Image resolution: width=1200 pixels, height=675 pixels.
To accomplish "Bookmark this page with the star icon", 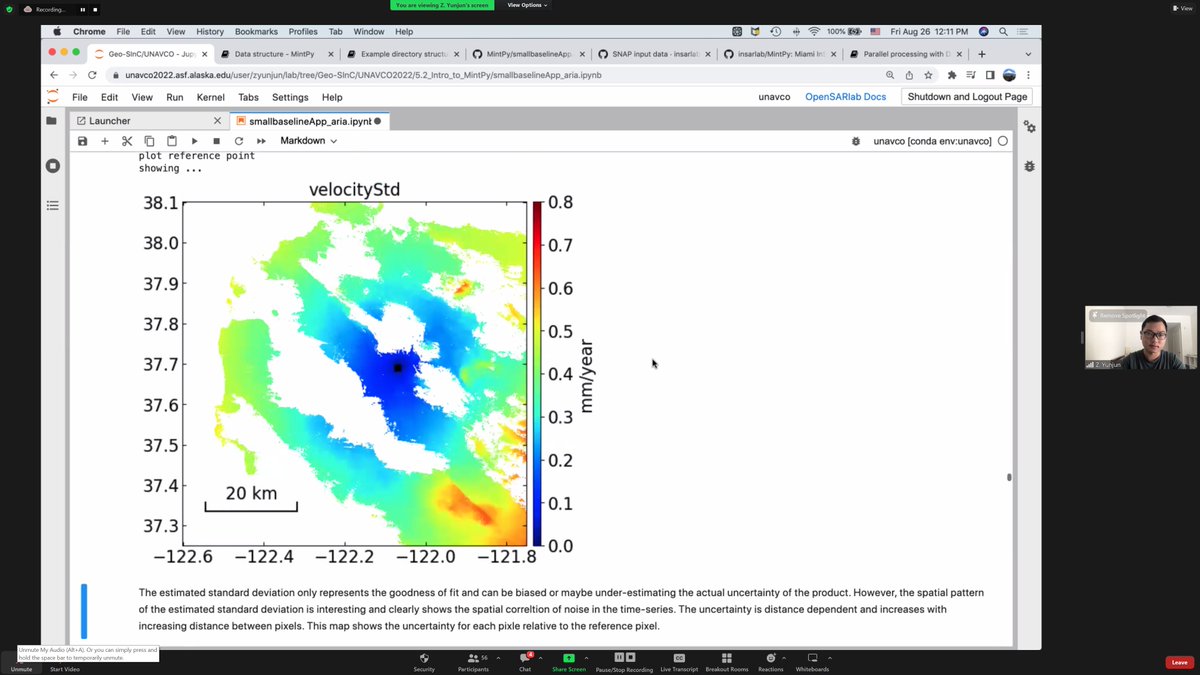I will coord(928,75).
